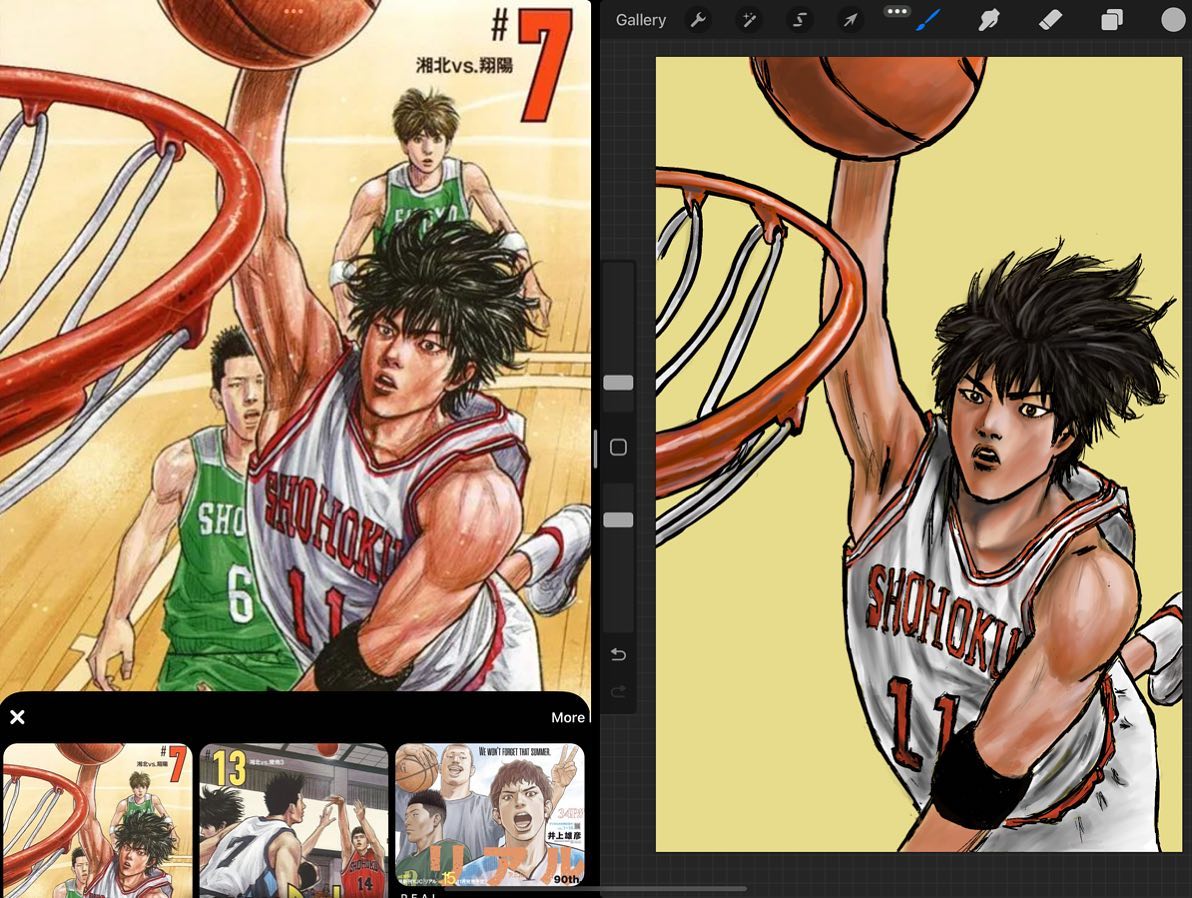Open the active color picker circle
The width and height of the screenshot is (1192, 898).
(1171, 20)
